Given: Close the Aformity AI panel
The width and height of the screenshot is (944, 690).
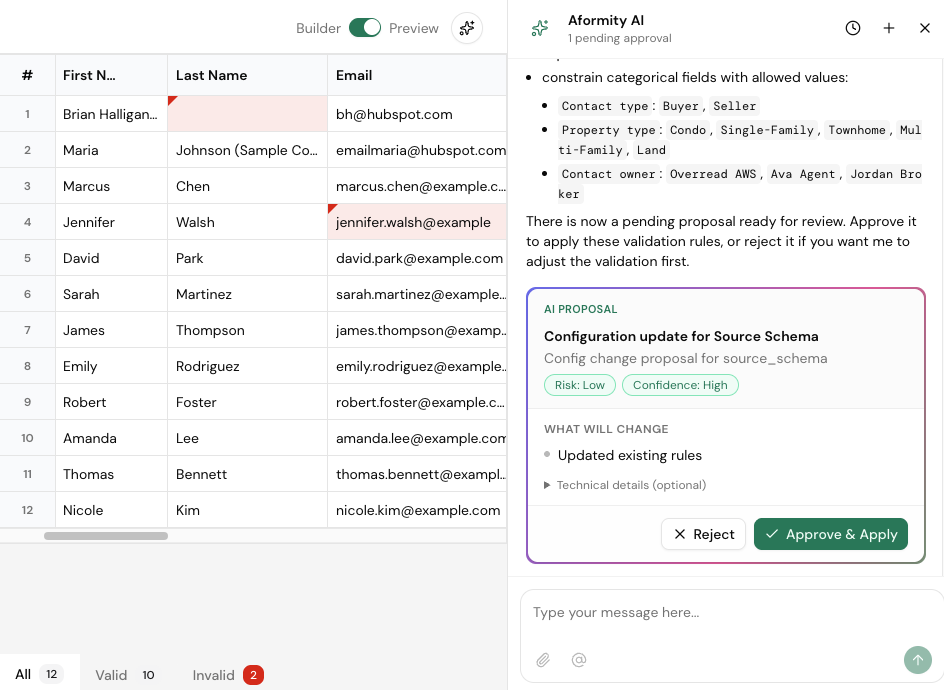Looking at the screenshot, I should coord(925,28).
